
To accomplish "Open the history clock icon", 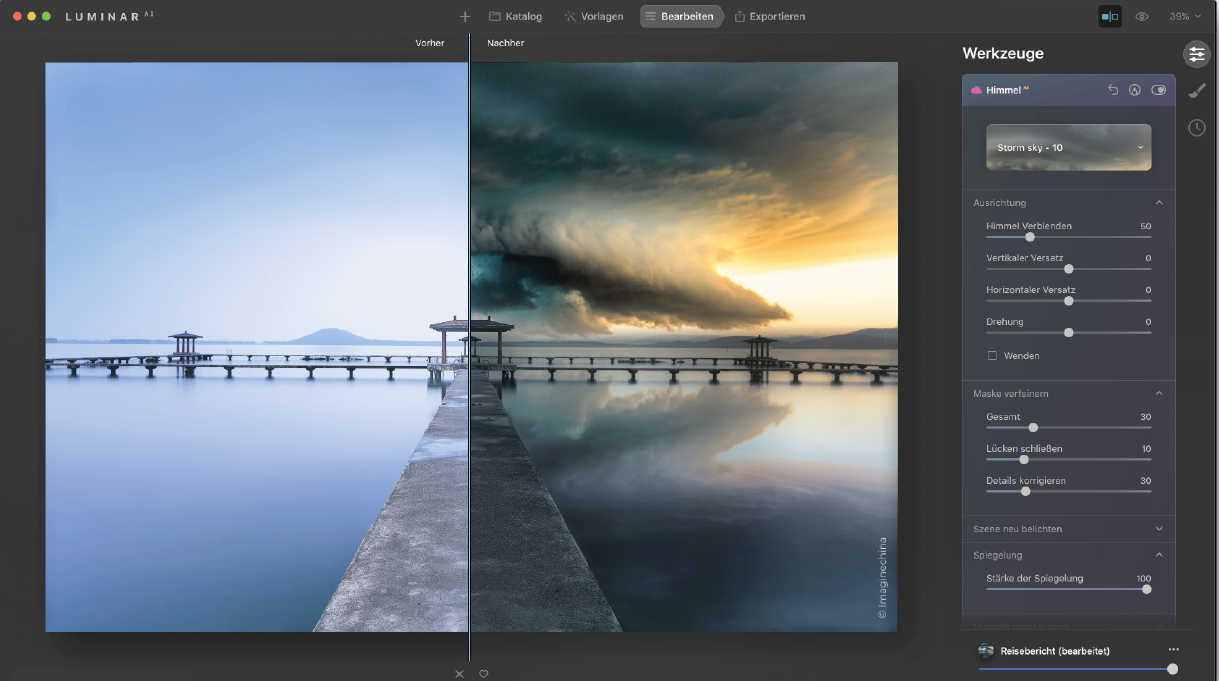I will pyautogui.click(x=1196, y=127).
